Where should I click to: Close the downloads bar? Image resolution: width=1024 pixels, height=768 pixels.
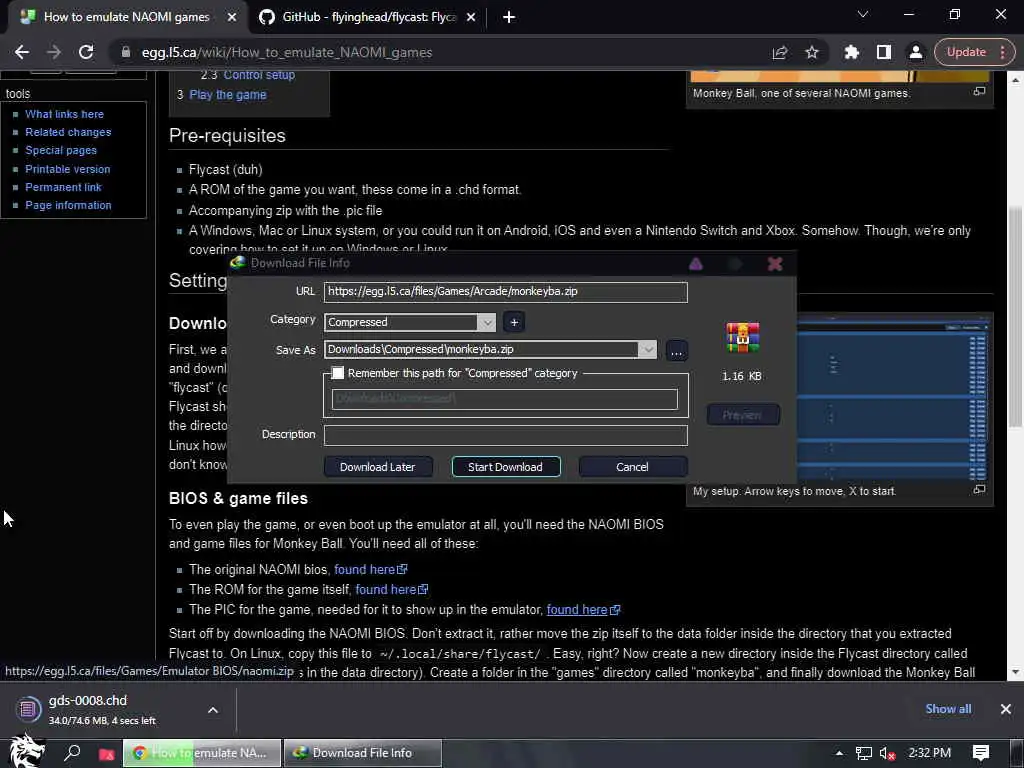(1006, 709)
